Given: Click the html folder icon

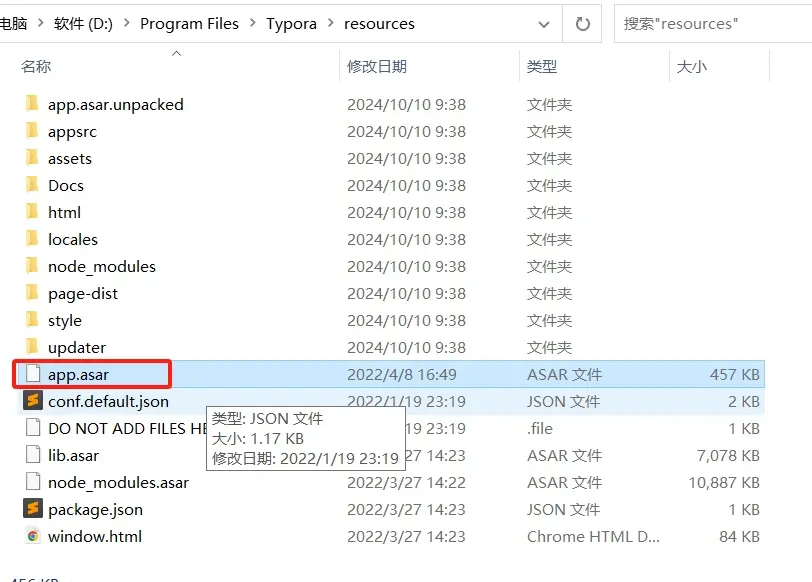Looking at the screenshot, I should pos(32,211).
